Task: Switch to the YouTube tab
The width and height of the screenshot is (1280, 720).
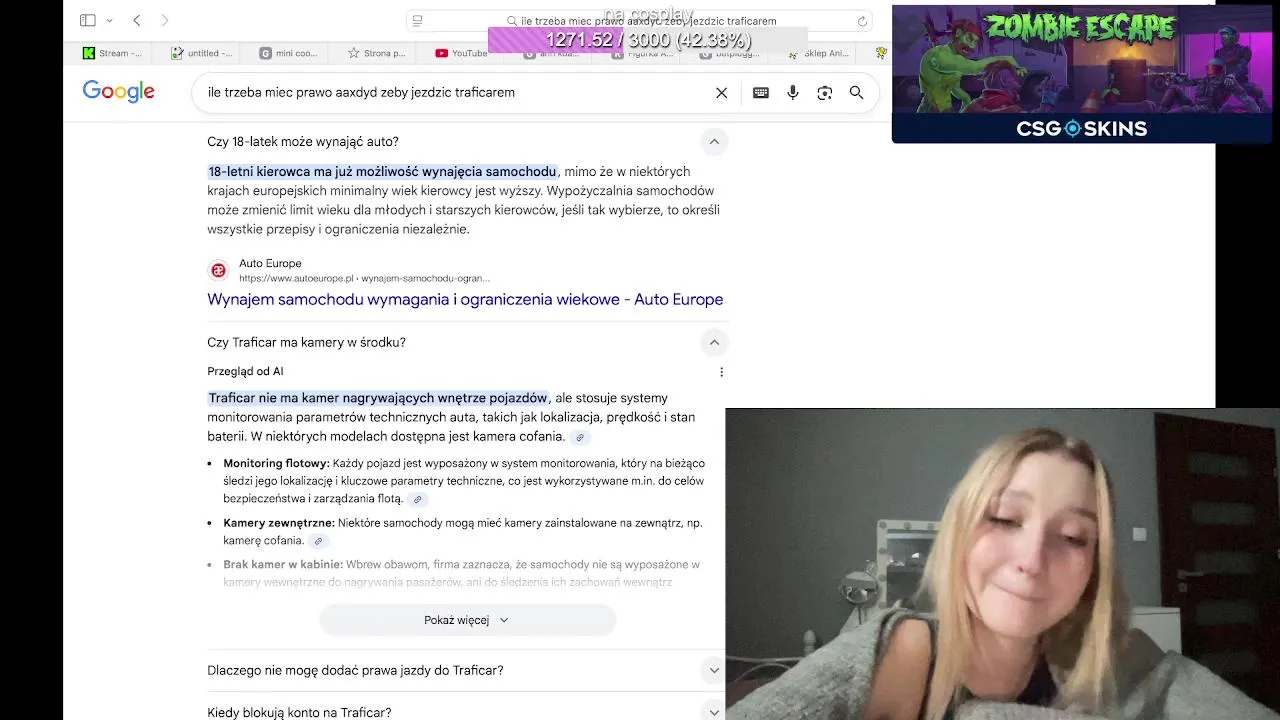Action: coord(462,53)
